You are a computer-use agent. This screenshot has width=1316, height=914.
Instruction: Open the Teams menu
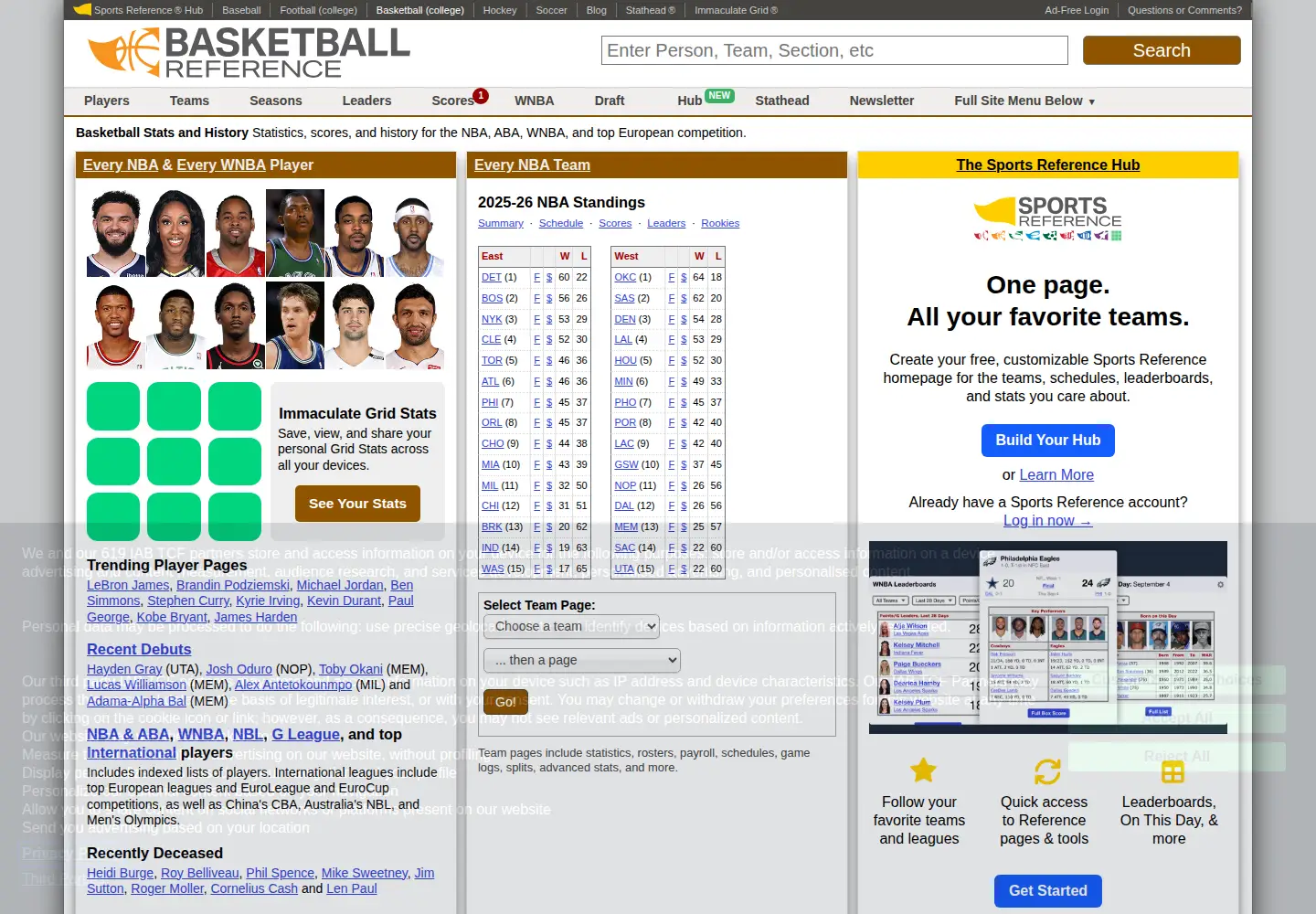tap(189, 101)
